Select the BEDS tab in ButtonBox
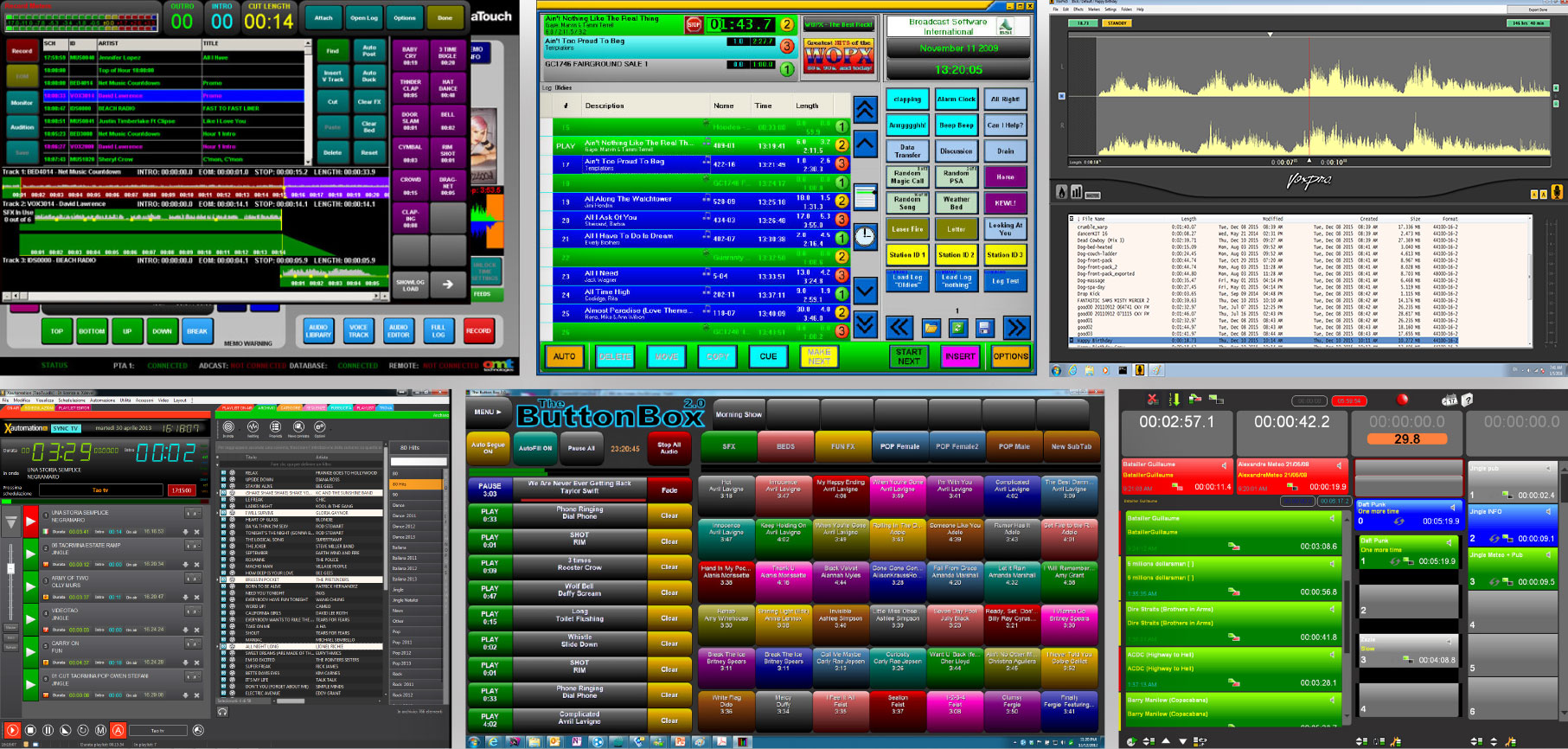1568x749 pixels. (785, 446)
